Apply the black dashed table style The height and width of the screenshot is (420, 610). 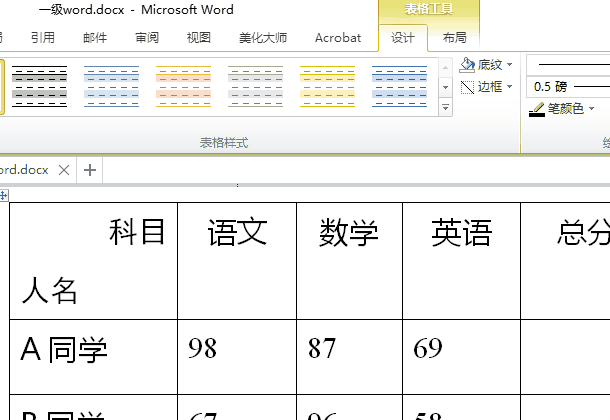(x=40, y=86)
